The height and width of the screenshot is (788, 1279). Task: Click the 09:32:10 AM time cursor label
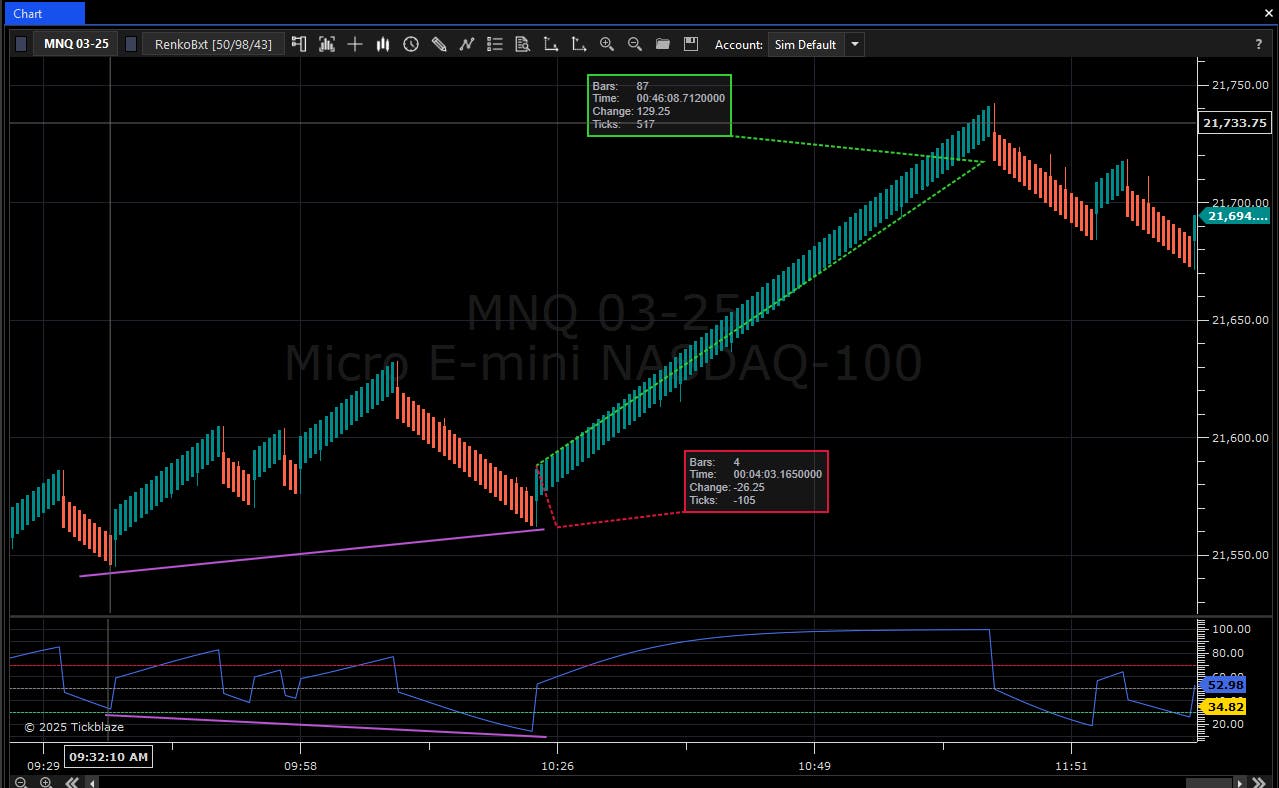[108, 757]
